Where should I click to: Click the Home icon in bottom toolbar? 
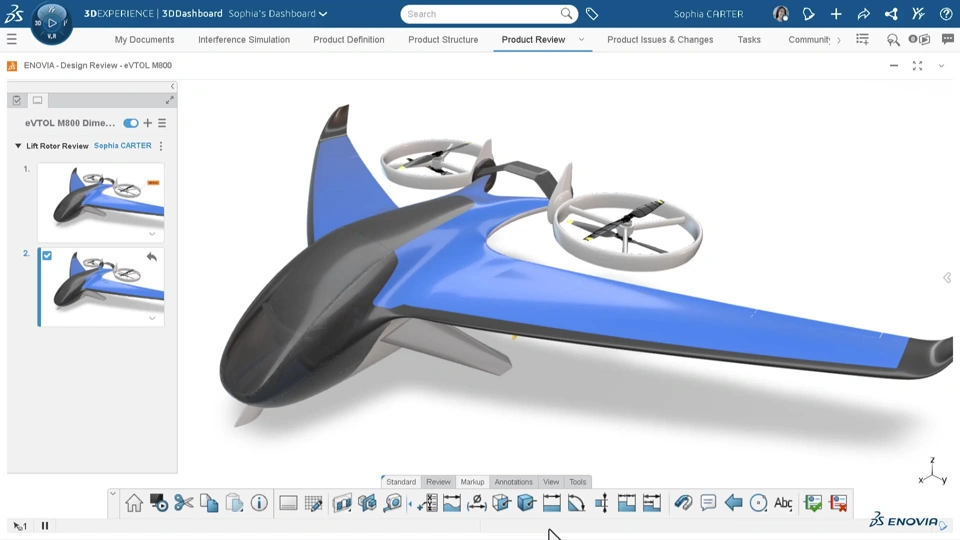click(x=133, y=503)
